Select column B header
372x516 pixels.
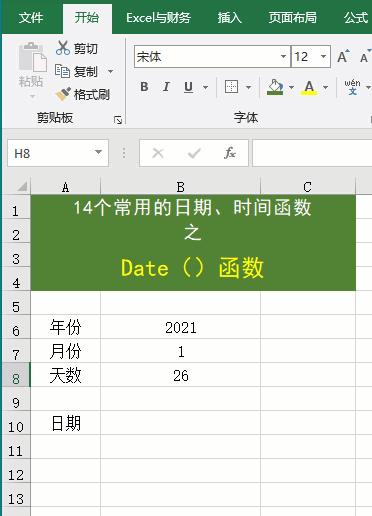tap(180, 187)
